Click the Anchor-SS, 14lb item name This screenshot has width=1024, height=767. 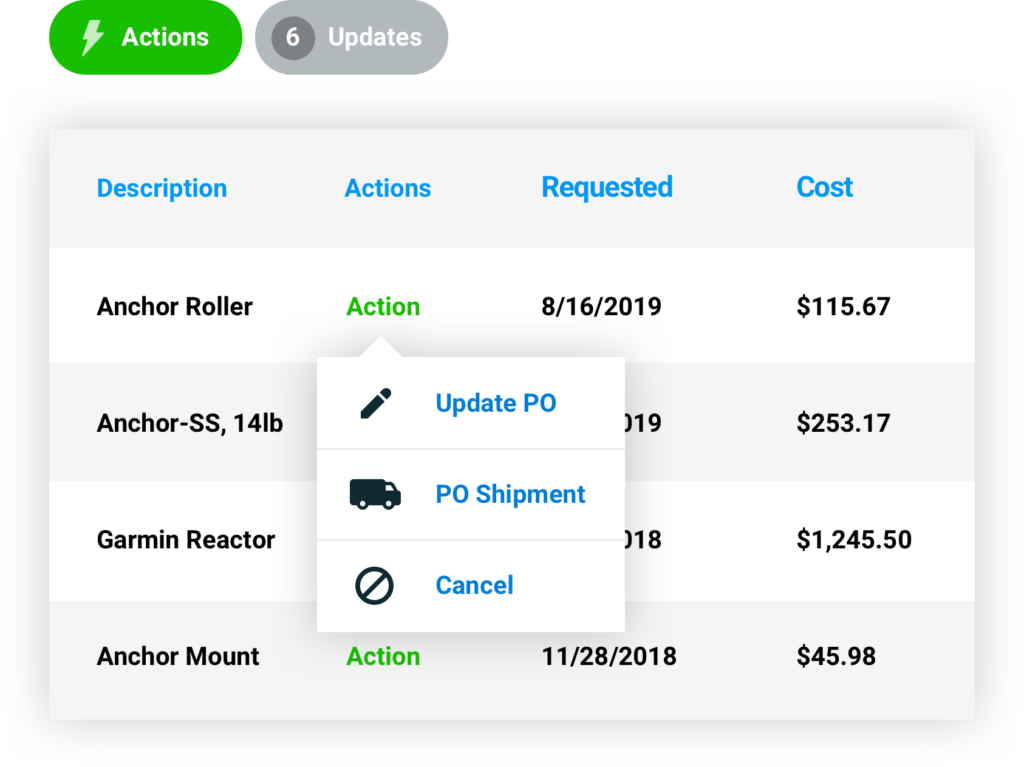pyautogui.click(x=190, y=424)
